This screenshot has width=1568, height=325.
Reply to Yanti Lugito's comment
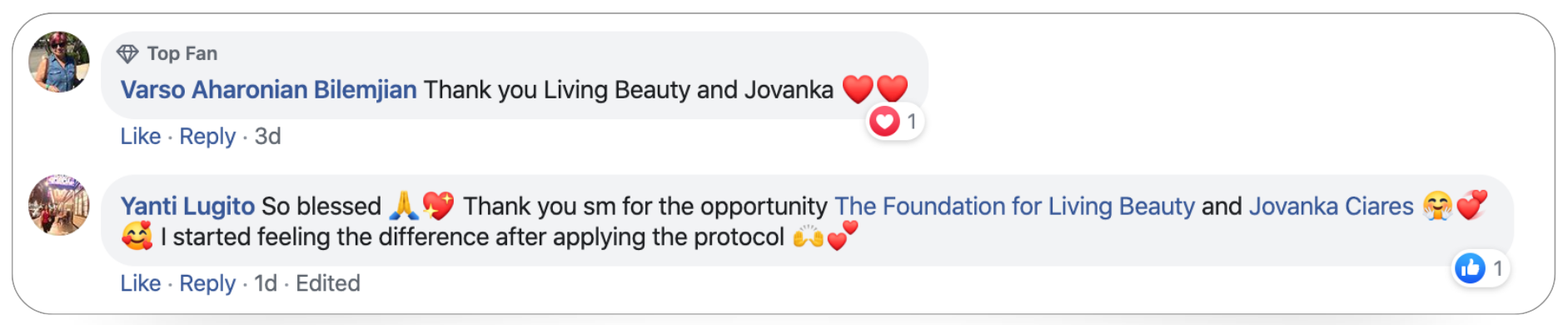click(207, 283)
